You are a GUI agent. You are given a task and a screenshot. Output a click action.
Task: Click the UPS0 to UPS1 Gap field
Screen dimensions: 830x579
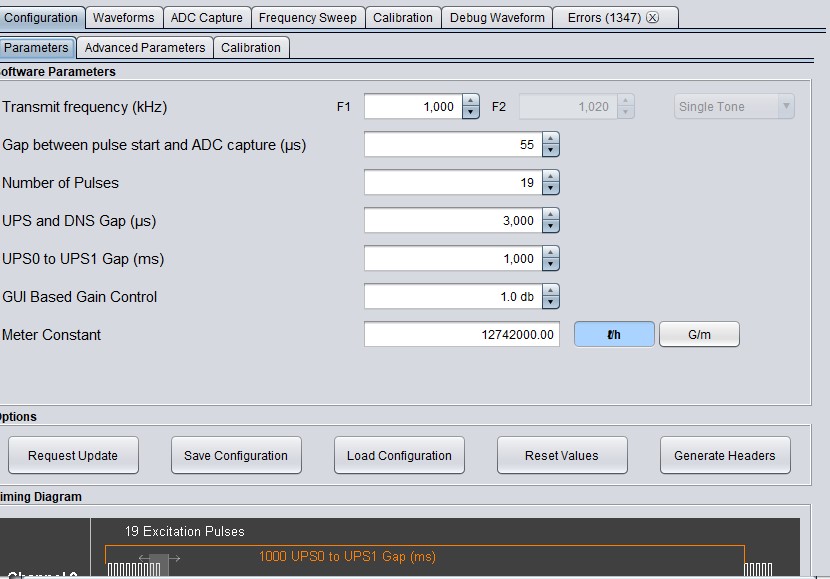coord(454,259)
